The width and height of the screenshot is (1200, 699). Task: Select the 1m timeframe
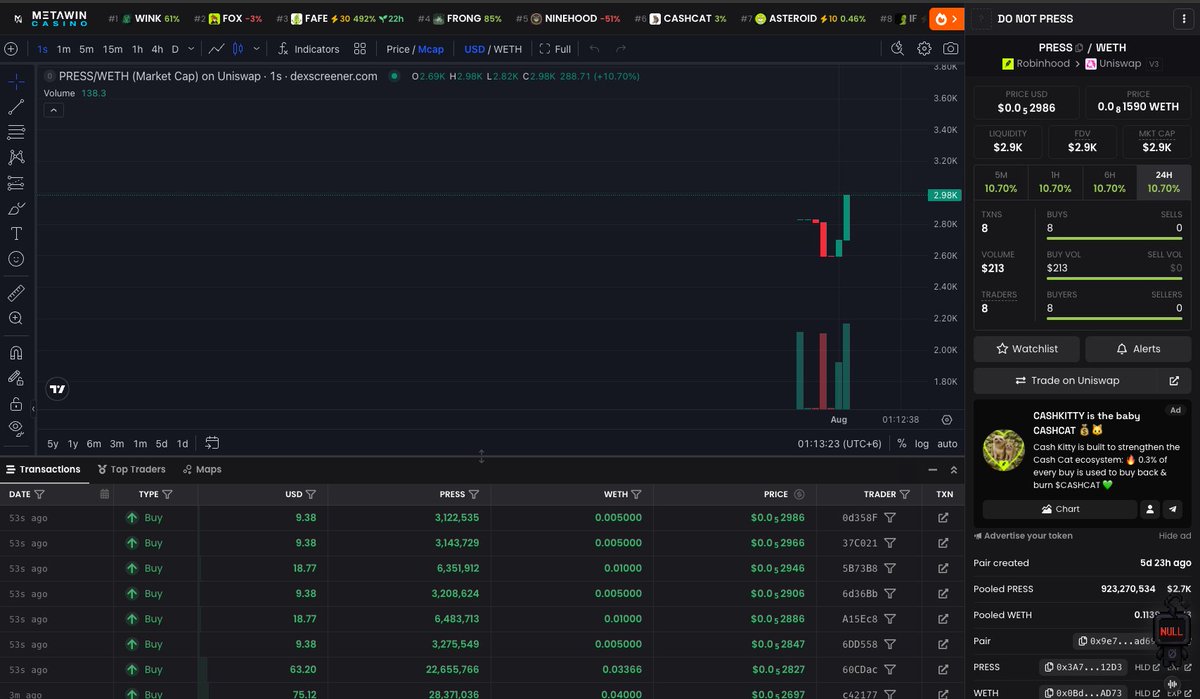tap(64, 49)
